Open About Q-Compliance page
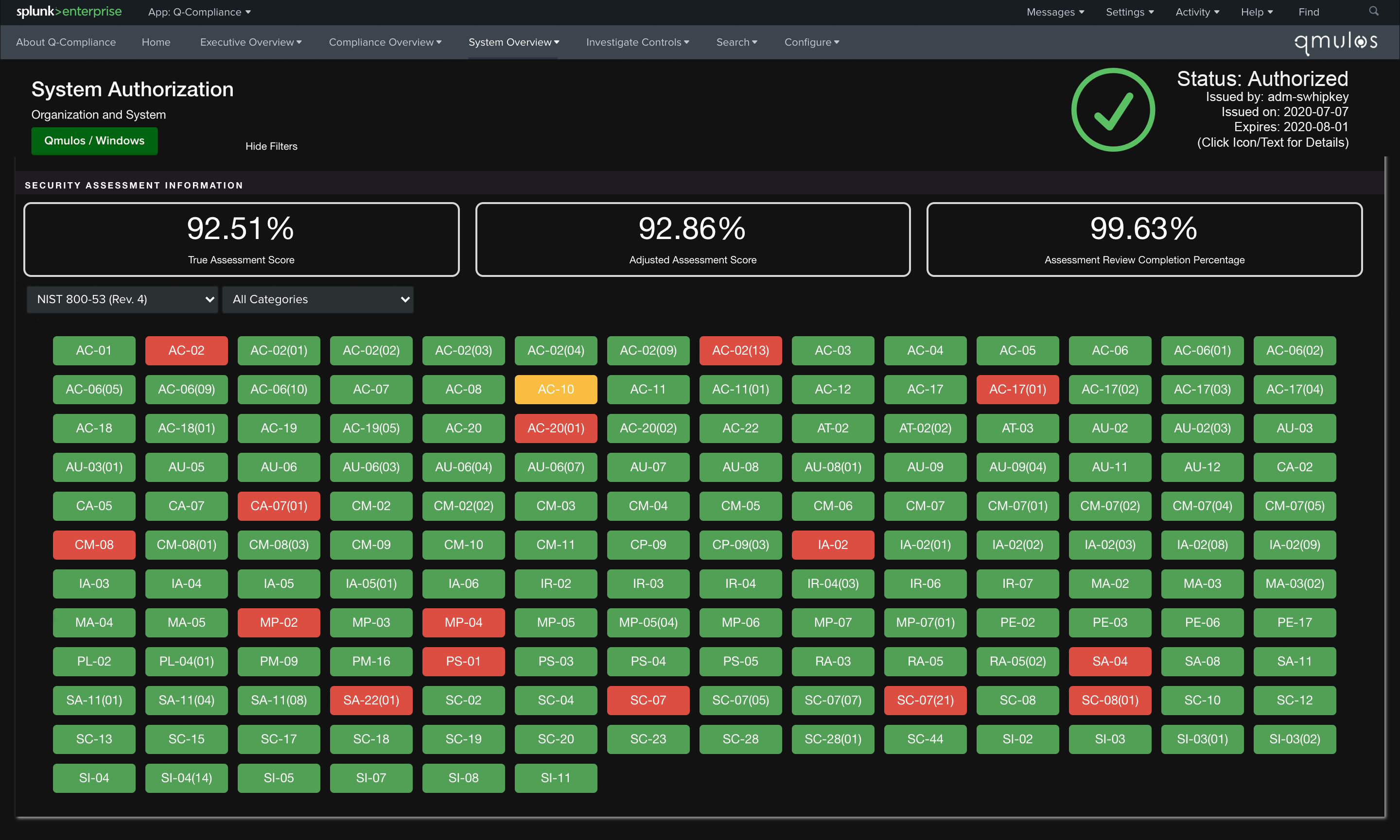Viewport: 1400px width, 840px height. (66, 42)
